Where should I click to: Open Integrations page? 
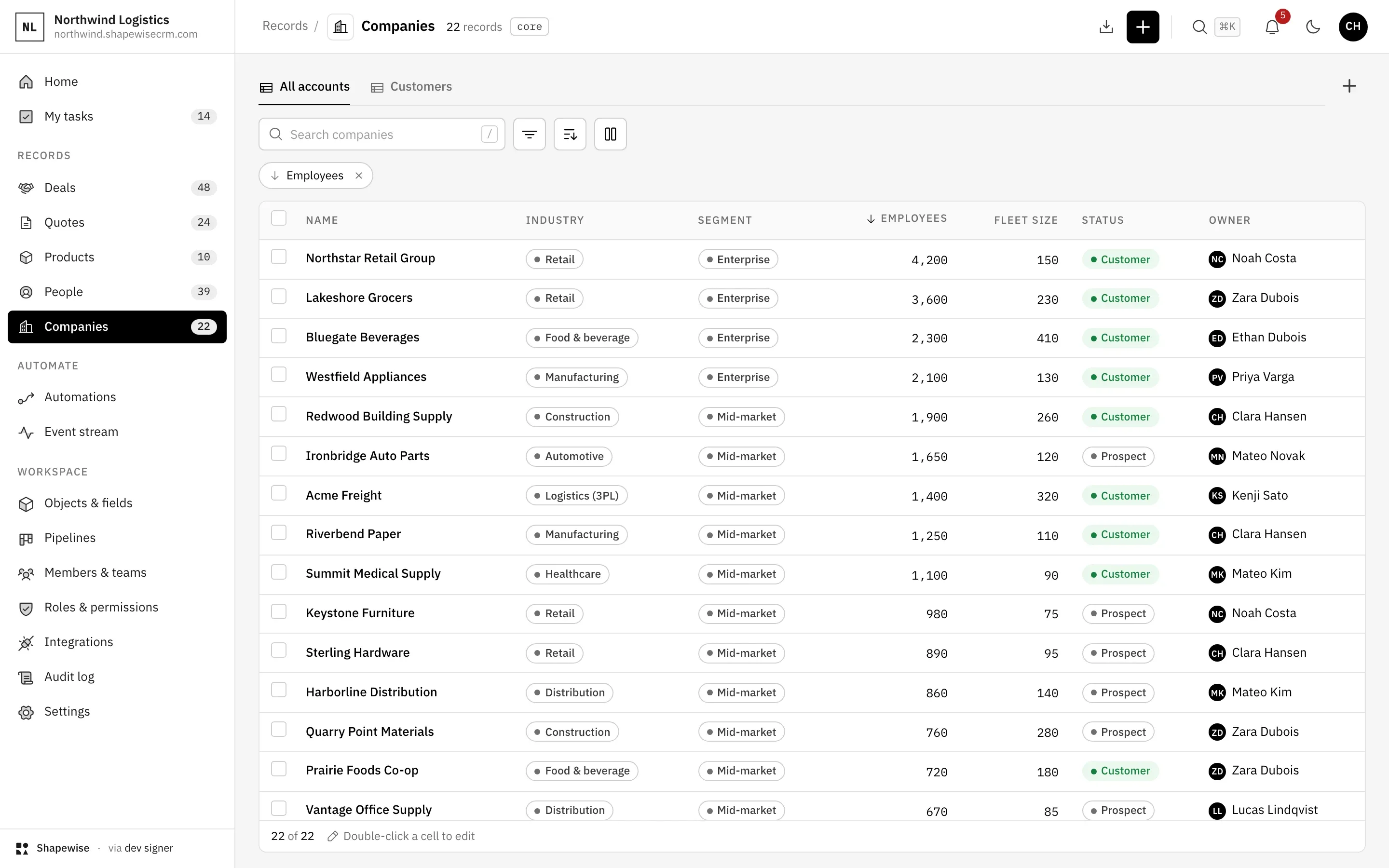(x=117, y=642)
